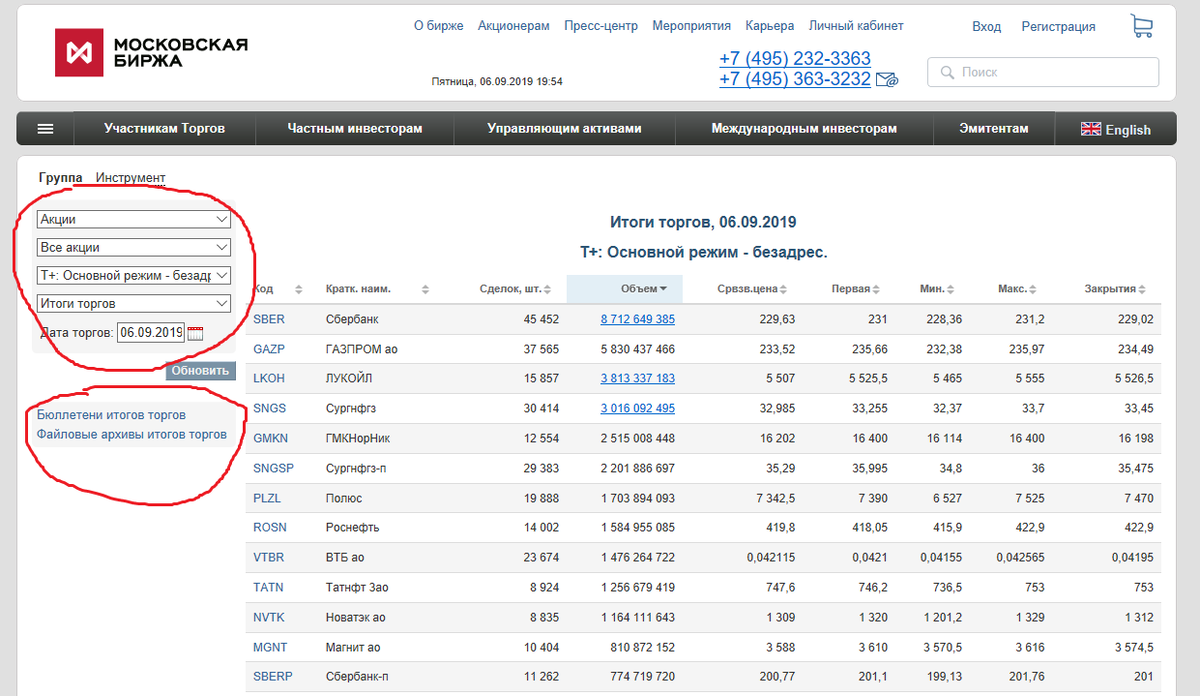Sort by Сделок, шт. column
1200x696 pixels.
pos(515,289)
